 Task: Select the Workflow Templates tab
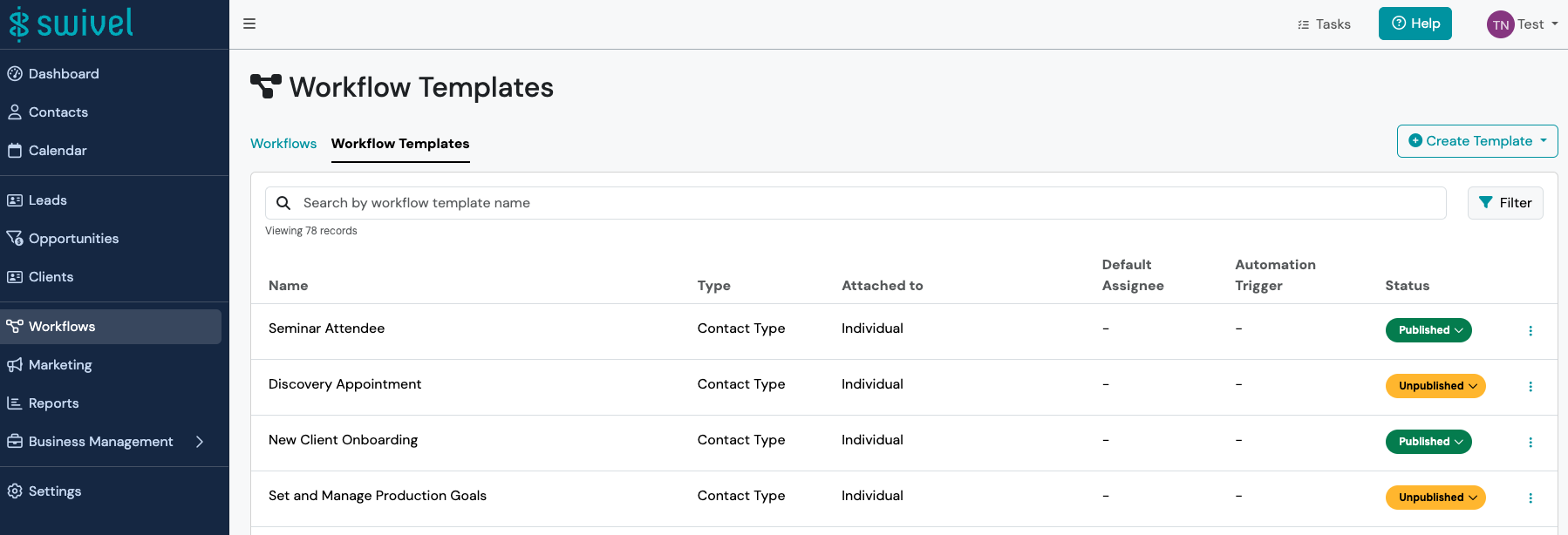(400, 144)
